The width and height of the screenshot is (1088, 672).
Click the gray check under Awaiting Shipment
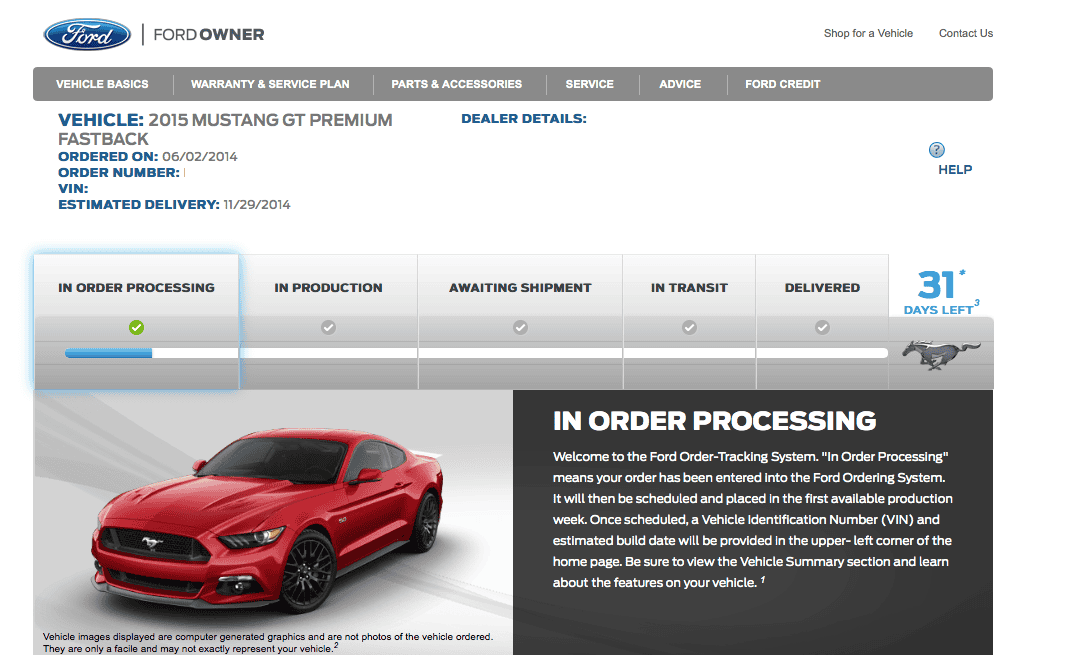[x=520, y=327]
